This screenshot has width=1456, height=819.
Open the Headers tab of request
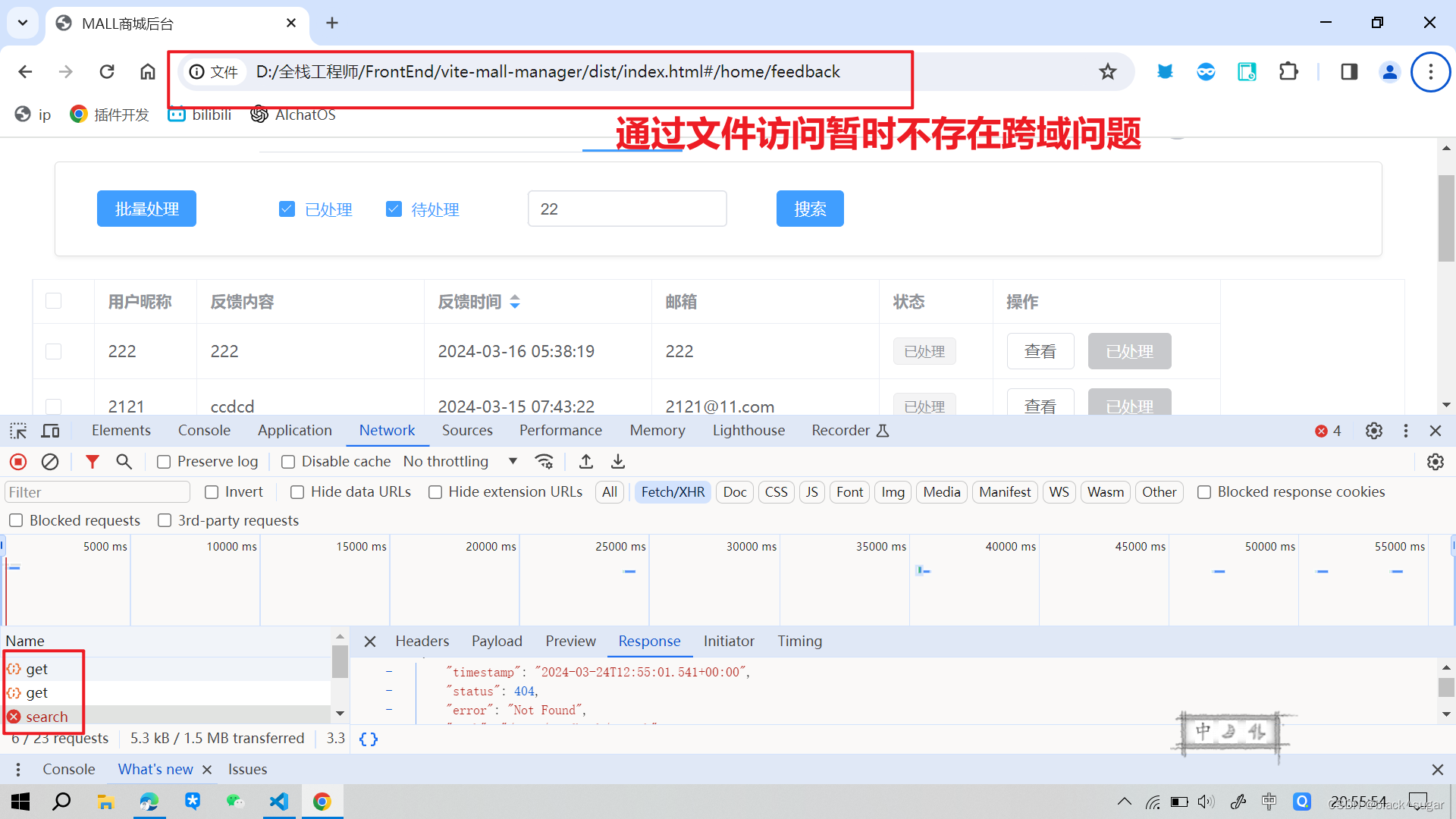422,642
